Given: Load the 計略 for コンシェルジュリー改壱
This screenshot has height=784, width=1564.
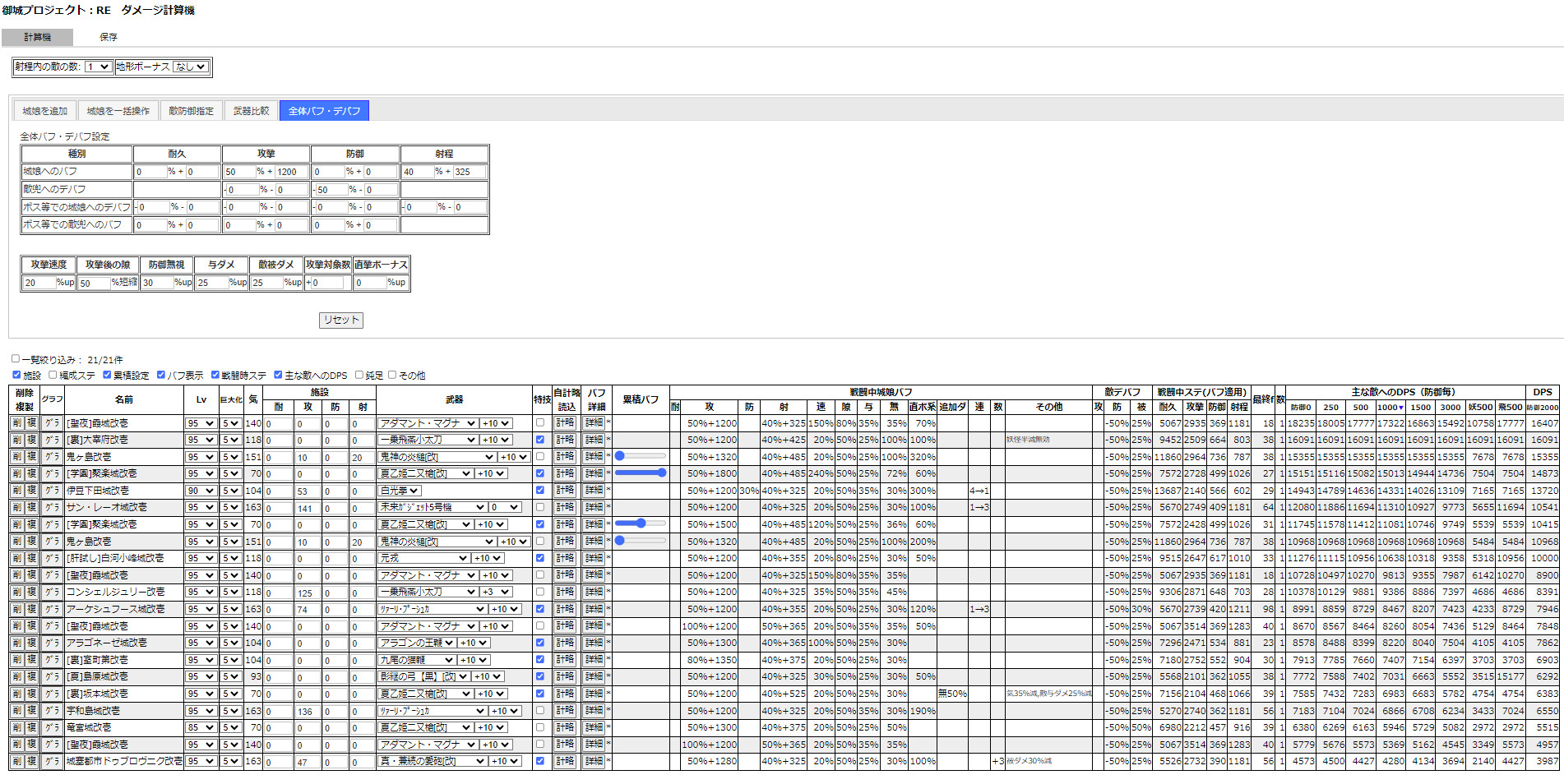Looking at the screenshot, I should coord(565,592).
